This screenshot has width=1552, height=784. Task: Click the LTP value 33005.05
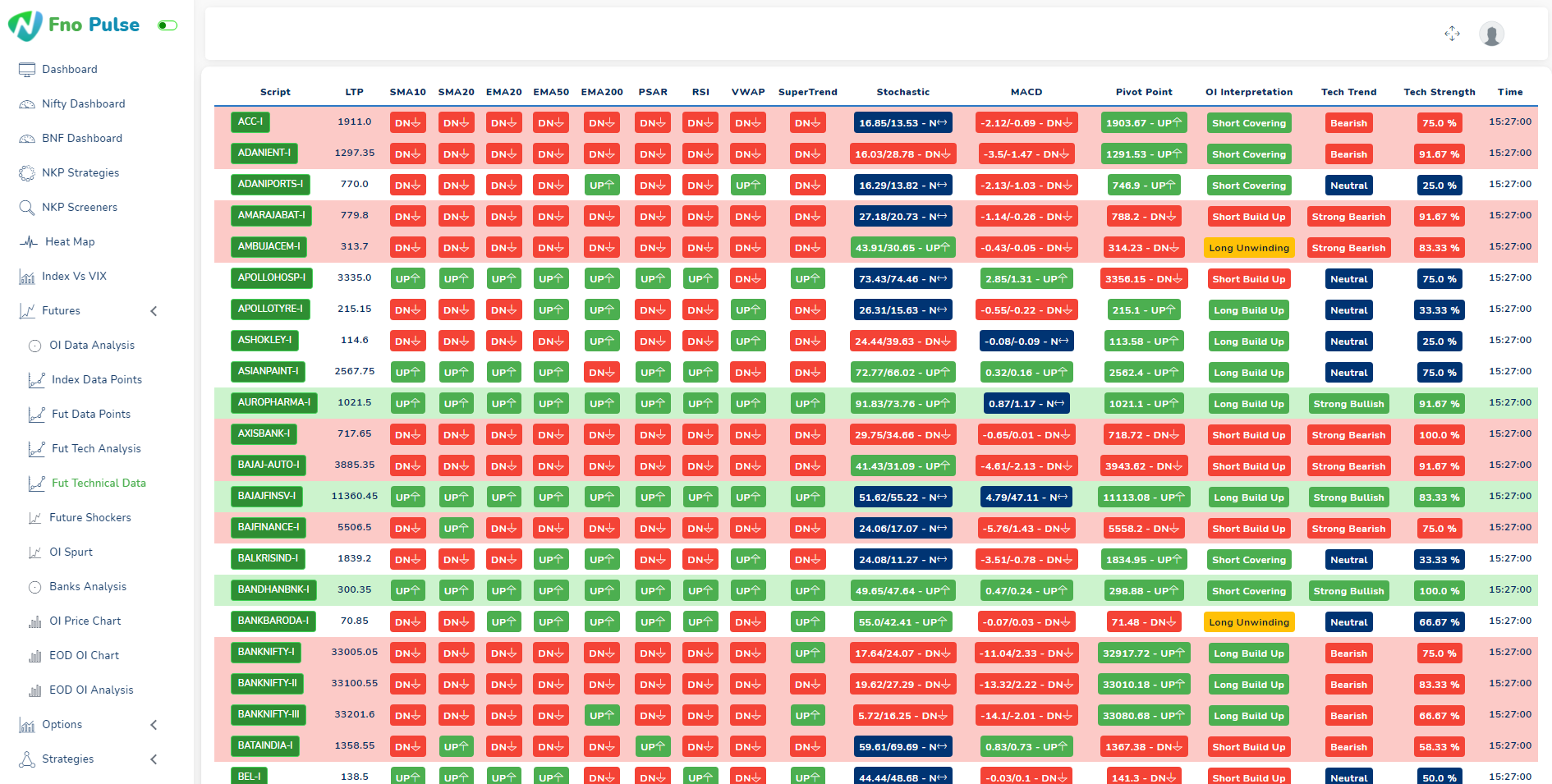354,652
